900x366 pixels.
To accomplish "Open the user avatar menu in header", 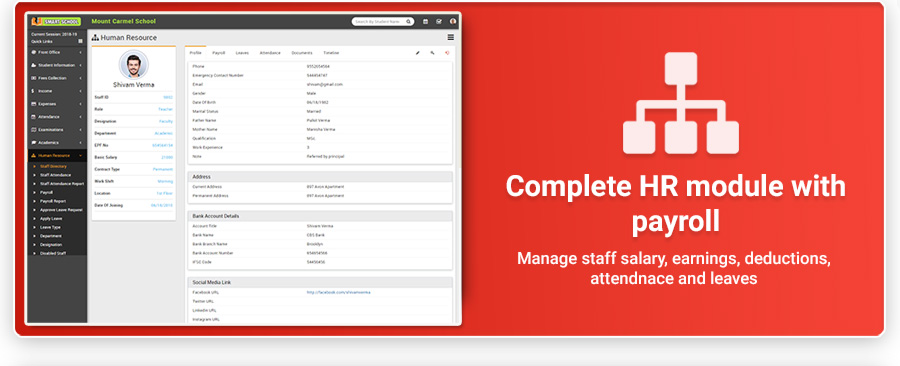I will [x=453, y=21].
